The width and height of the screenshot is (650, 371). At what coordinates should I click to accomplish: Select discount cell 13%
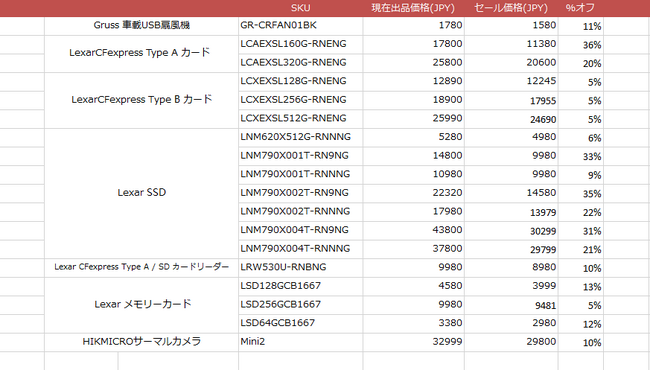coord(580,286)
